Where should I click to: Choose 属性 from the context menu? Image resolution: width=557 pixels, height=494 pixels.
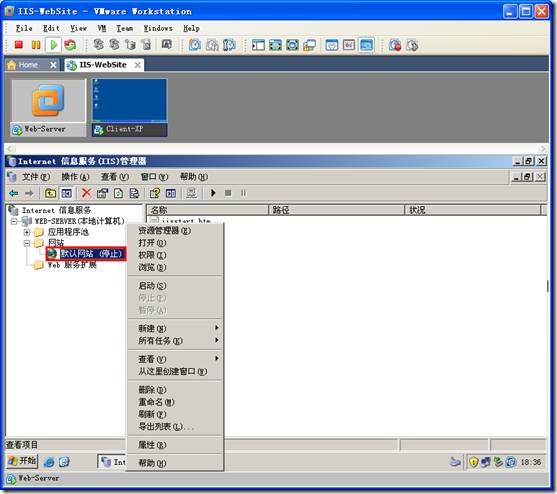(175, 445)
